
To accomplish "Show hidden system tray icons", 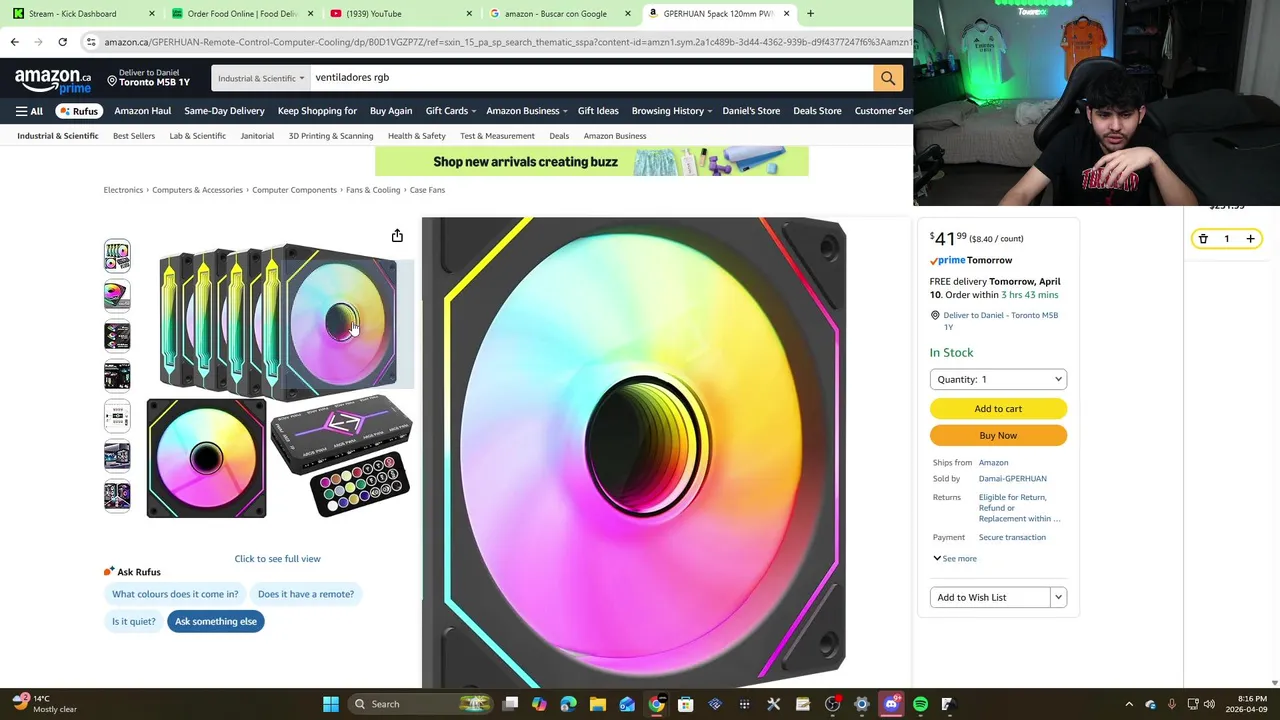I will click(x=1129, y=704).
